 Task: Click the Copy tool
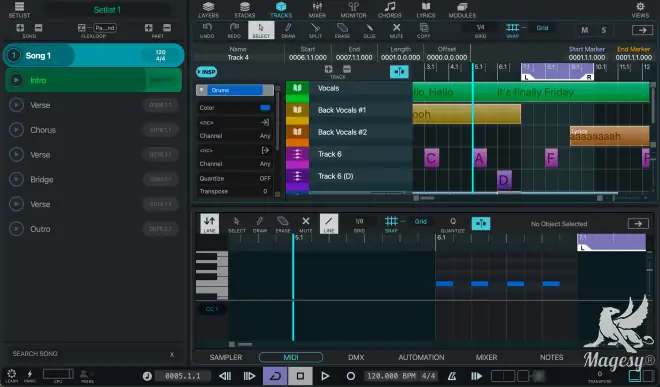tap(423, 31)
